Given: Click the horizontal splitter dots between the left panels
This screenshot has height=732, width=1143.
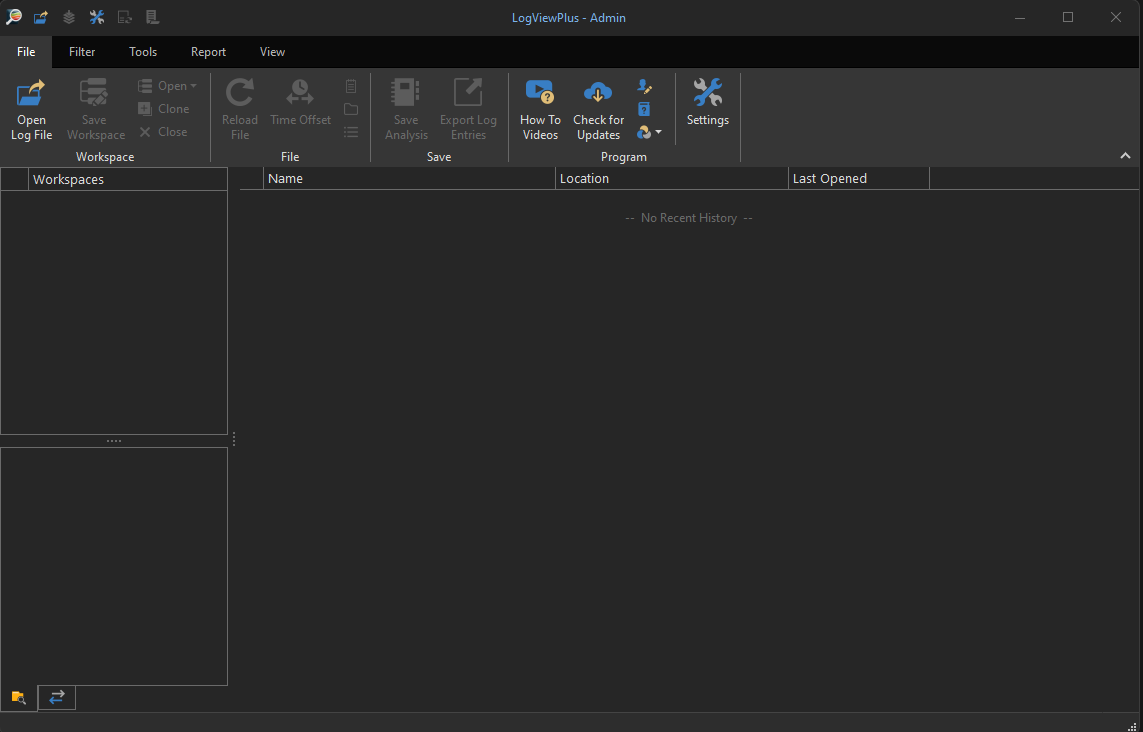Looking at the screenshot, I should [x=114, y=441].
